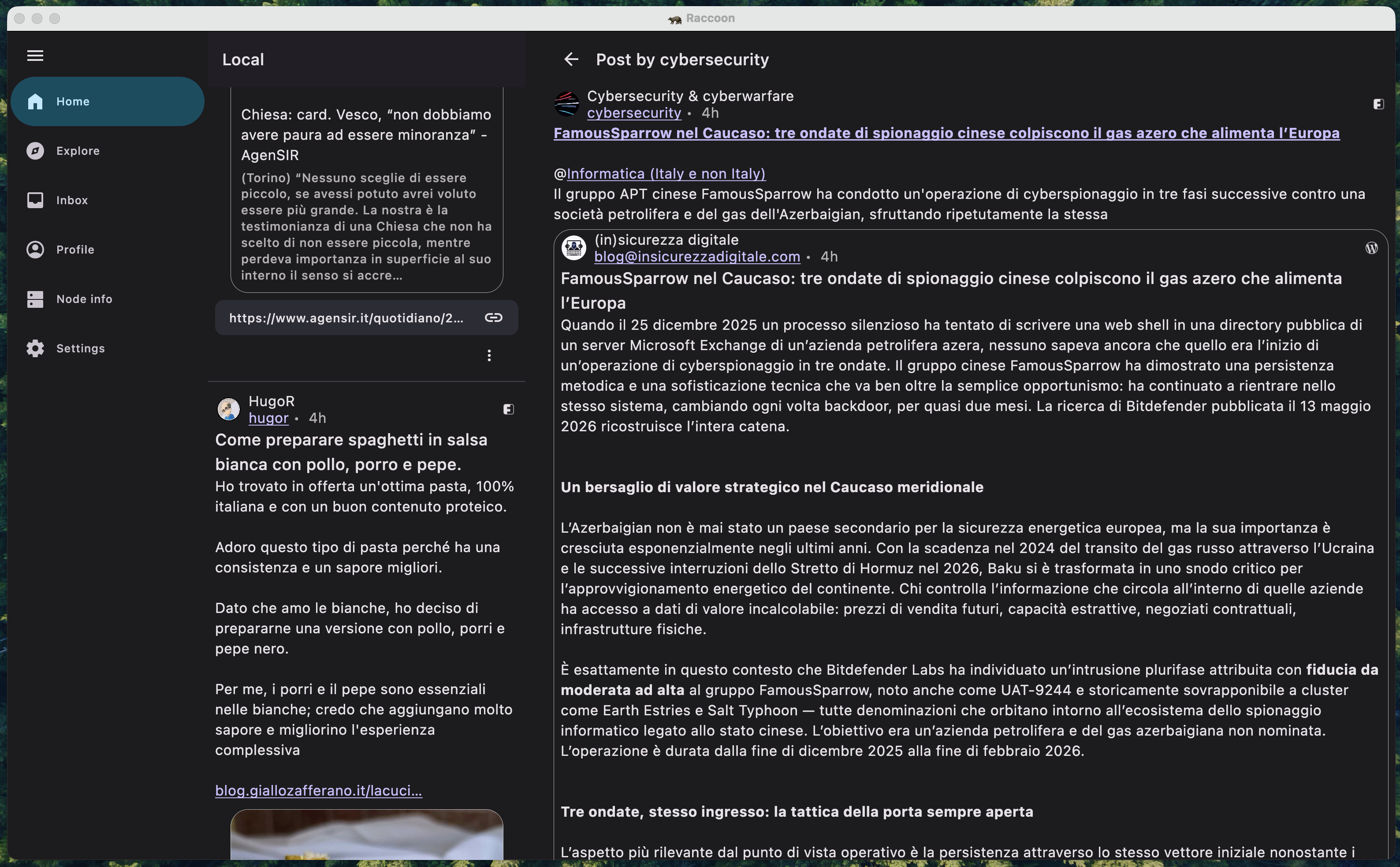Viewport: 1400px width, 867px height.
Task: Click platform icon on Cybersecurity post header
Action: [x=1378, y=104]
